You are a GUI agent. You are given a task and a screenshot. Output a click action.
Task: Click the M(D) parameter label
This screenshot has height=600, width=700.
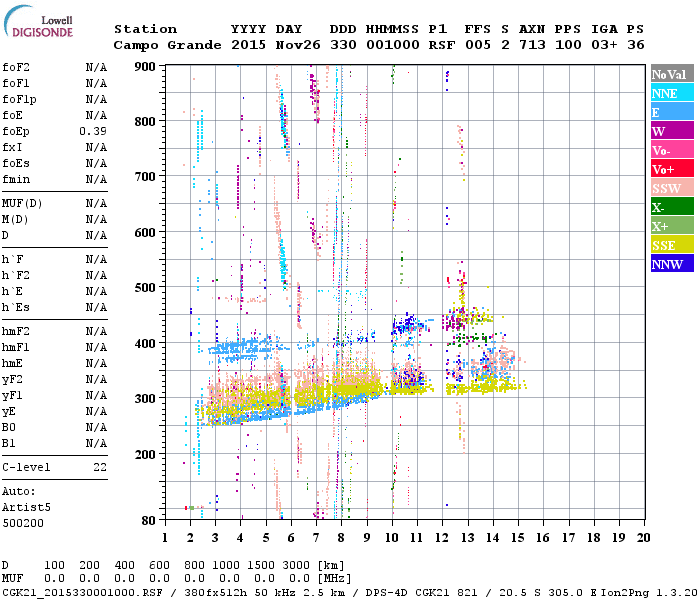click(15, 220)
